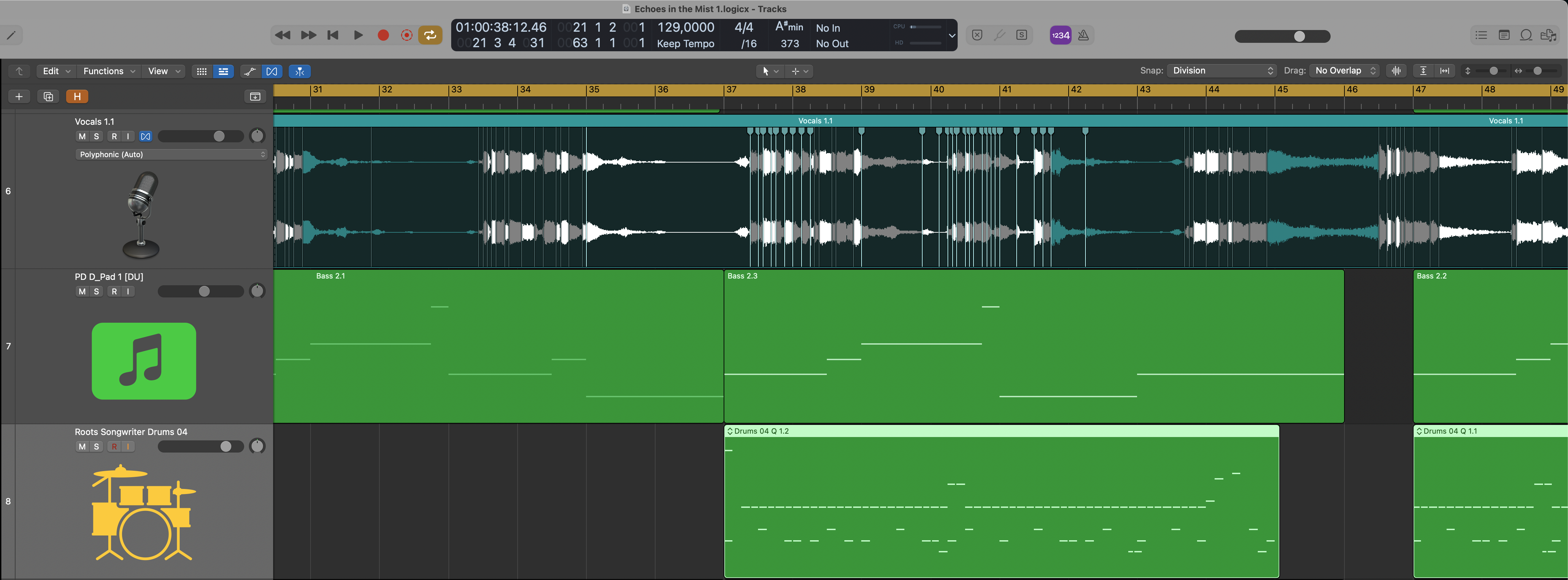Click the Record button in transport
This screenshot has height=580, width=1568.
[383, 35]
